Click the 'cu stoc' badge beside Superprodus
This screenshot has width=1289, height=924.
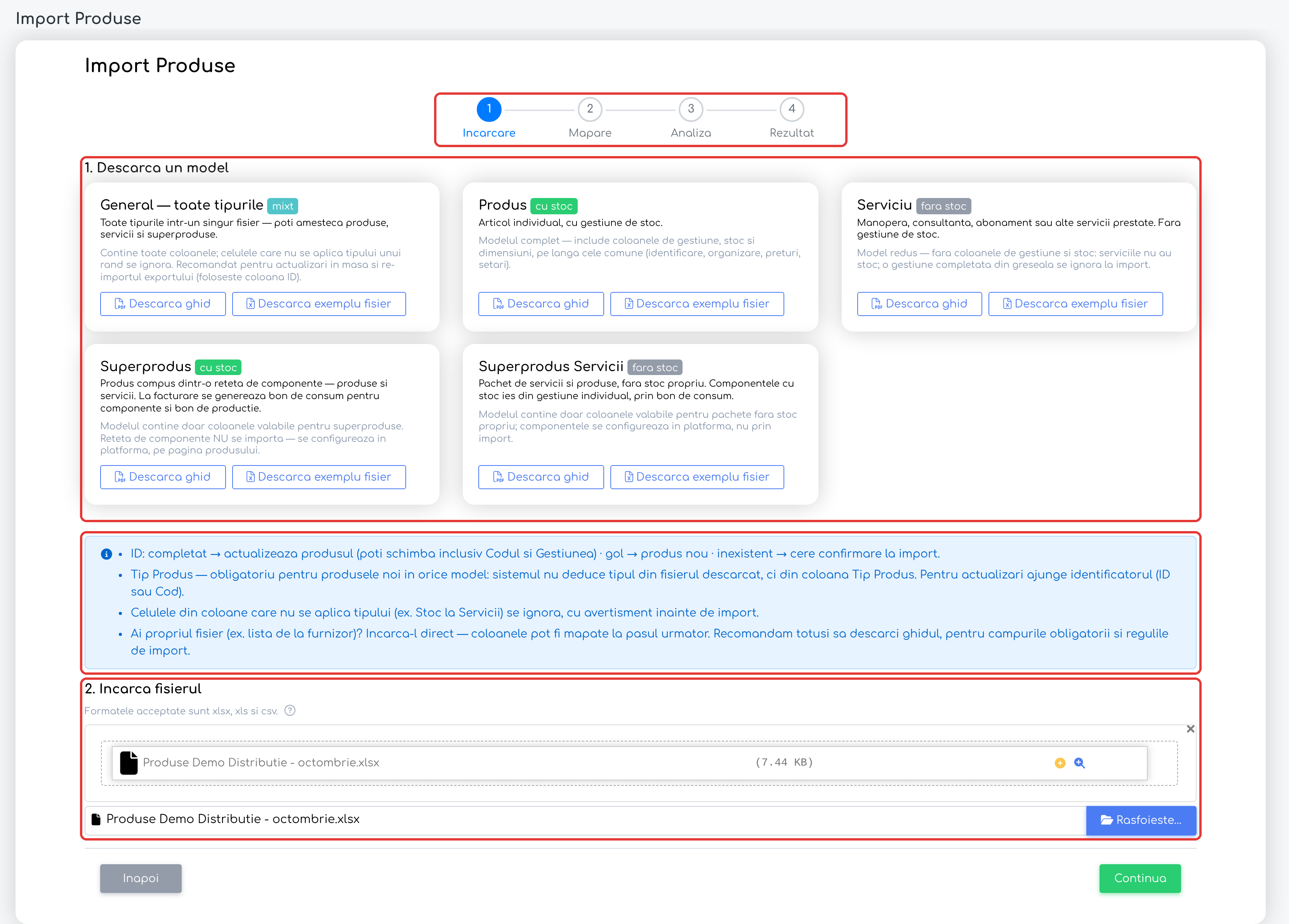pos(218,367)
